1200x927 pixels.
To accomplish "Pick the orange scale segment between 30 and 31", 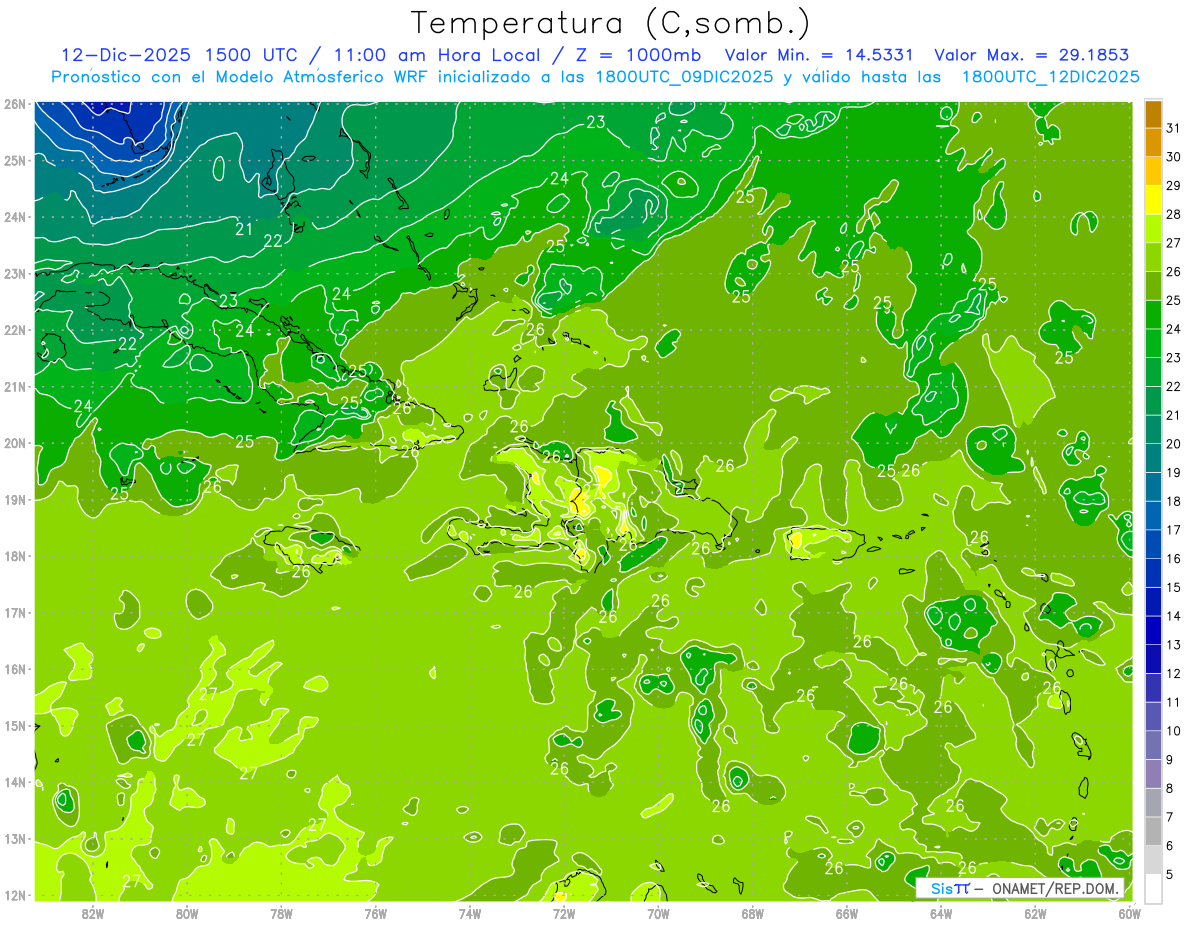I will (x=1153, y=143).
